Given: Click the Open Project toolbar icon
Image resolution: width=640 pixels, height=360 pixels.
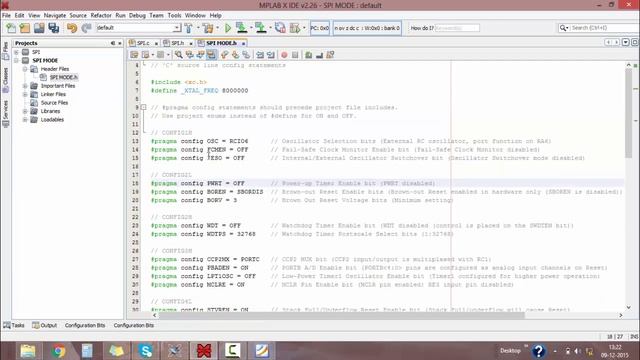Looking at the screenshot, I should coord(39,28).
